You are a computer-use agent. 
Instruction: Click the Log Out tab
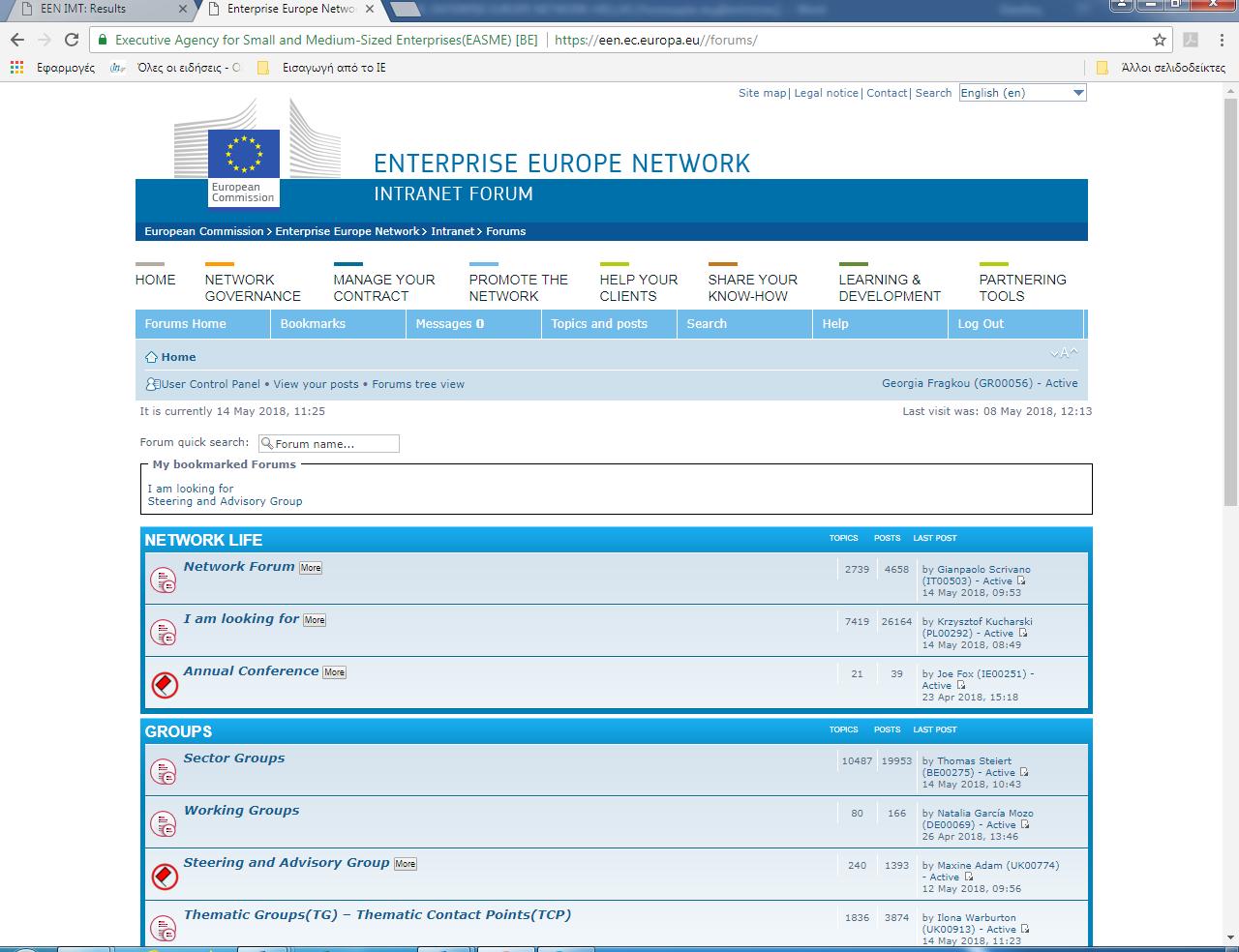click(1015, 324)
